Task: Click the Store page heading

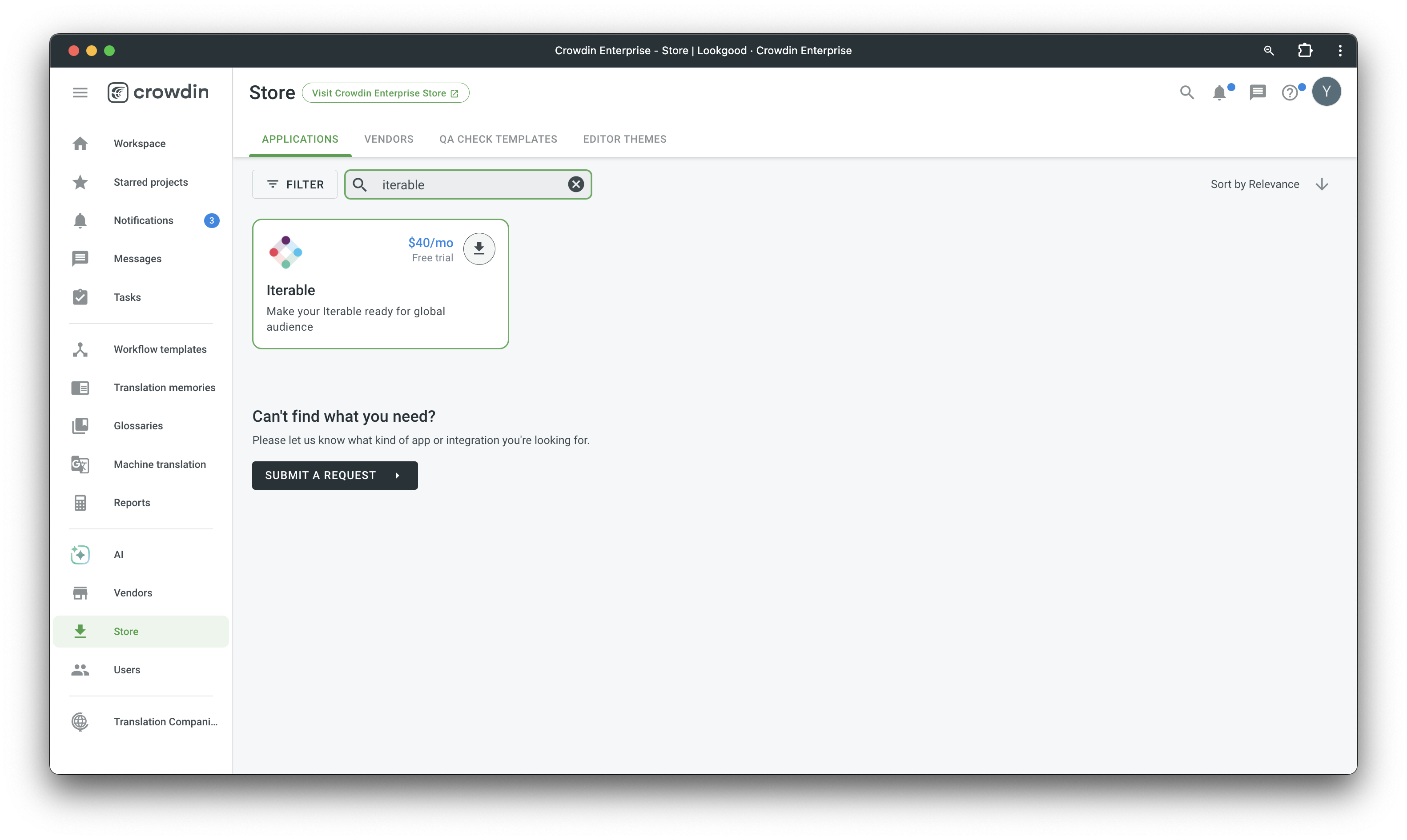Action: point(272,93)
